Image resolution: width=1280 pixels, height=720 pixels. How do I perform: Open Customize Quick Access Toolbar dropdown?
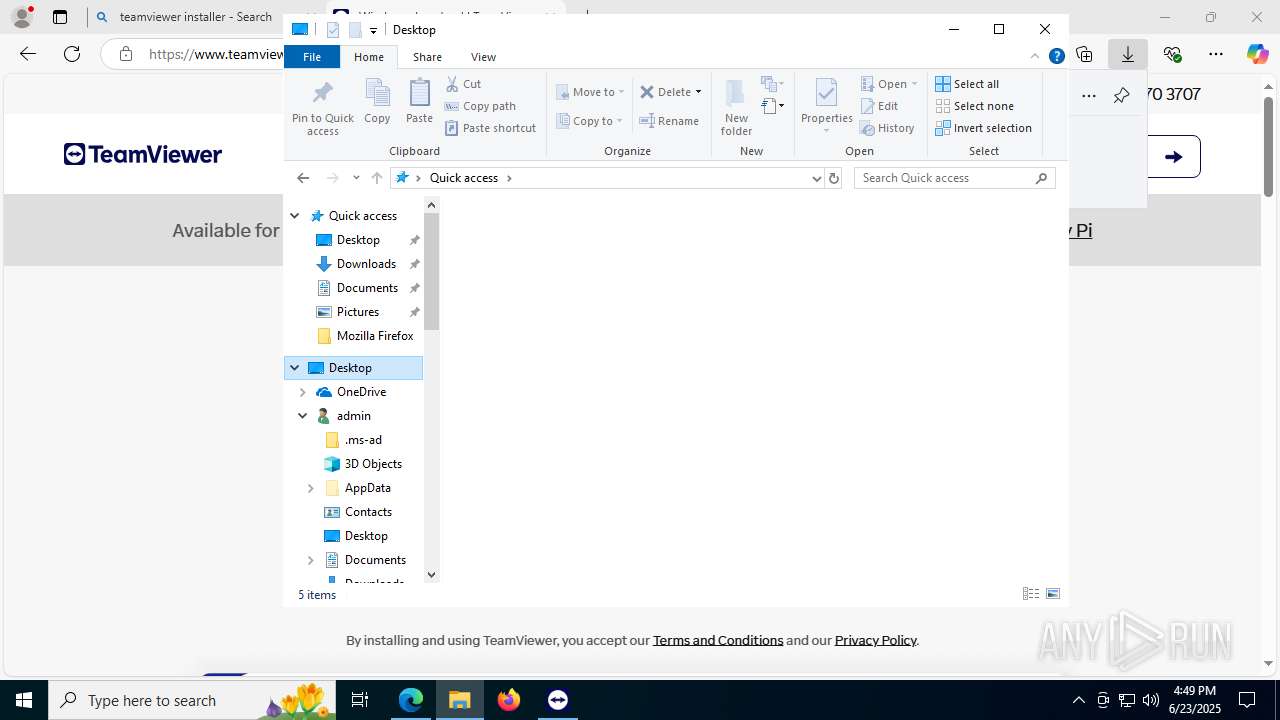[373, 30]
